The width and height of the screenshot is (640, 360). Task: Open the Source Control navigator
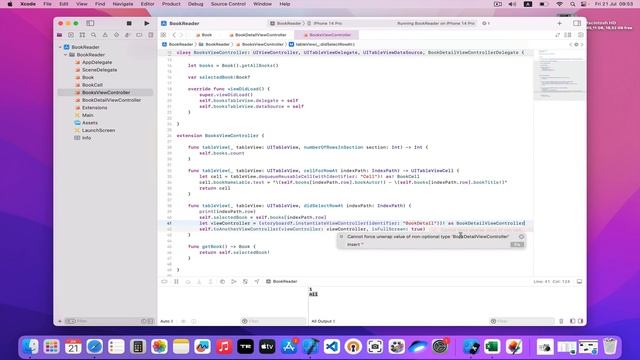click(x=71, y=35)
